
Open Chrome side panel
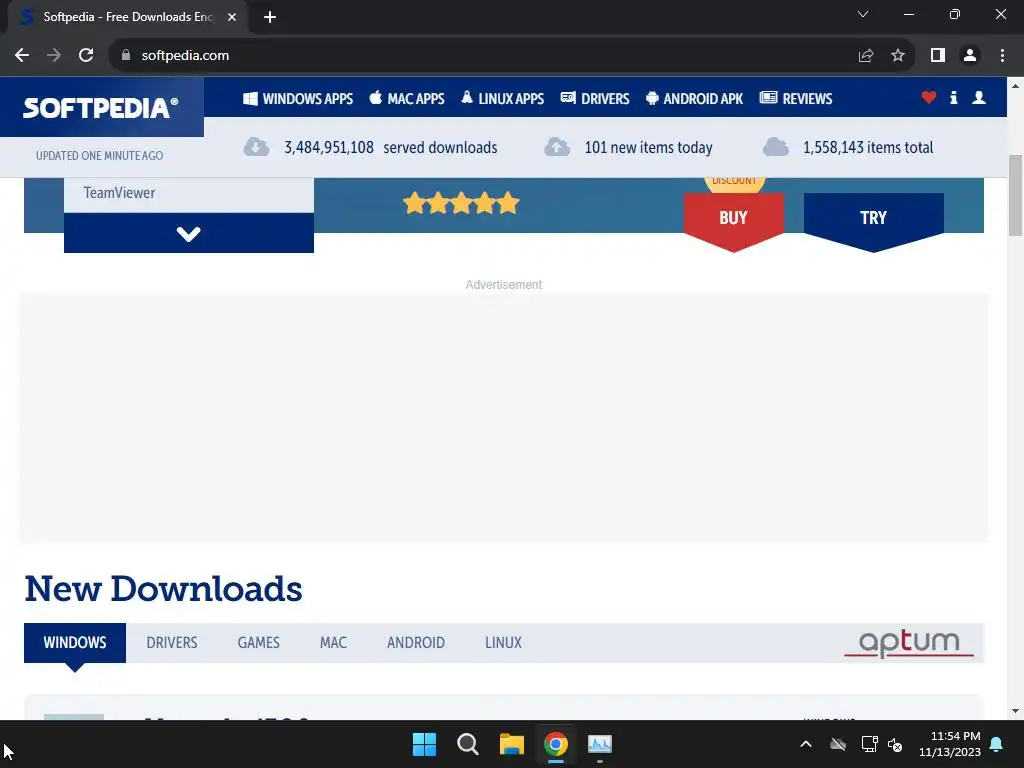938,56
